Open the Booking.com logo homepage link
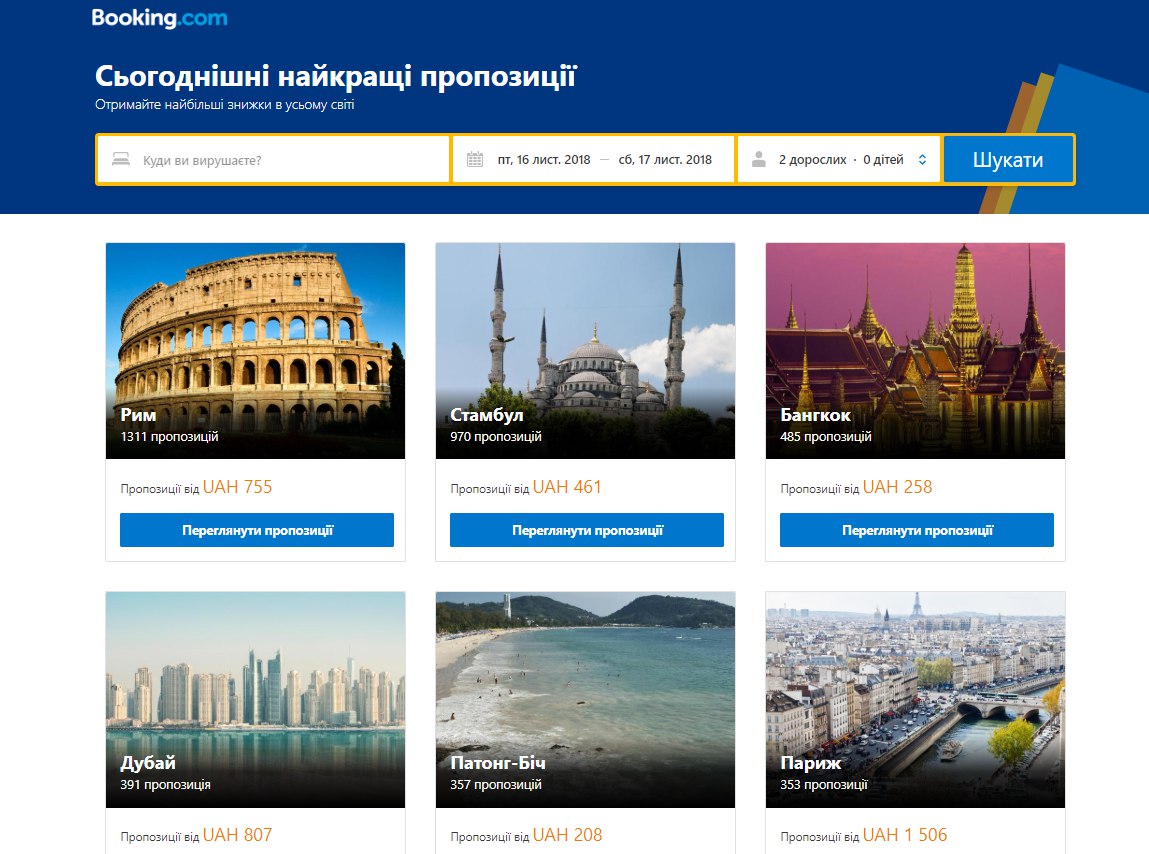Viewport: 1149px width, 854px height. (159, 18)
